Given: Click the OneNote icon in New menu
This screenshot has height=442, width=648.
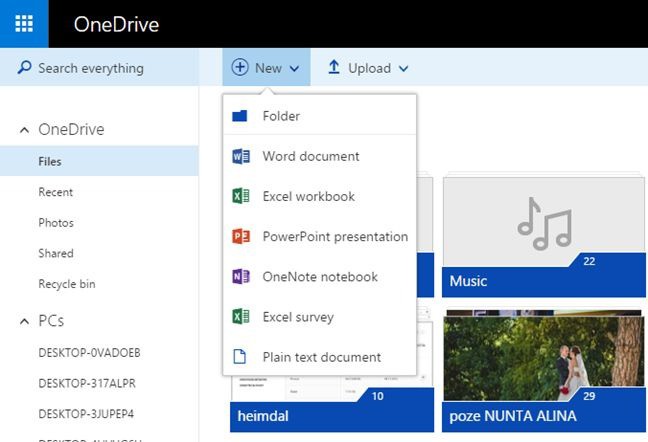Looking at the screenshot, I should pyautogui.click(x=241, y=276).
